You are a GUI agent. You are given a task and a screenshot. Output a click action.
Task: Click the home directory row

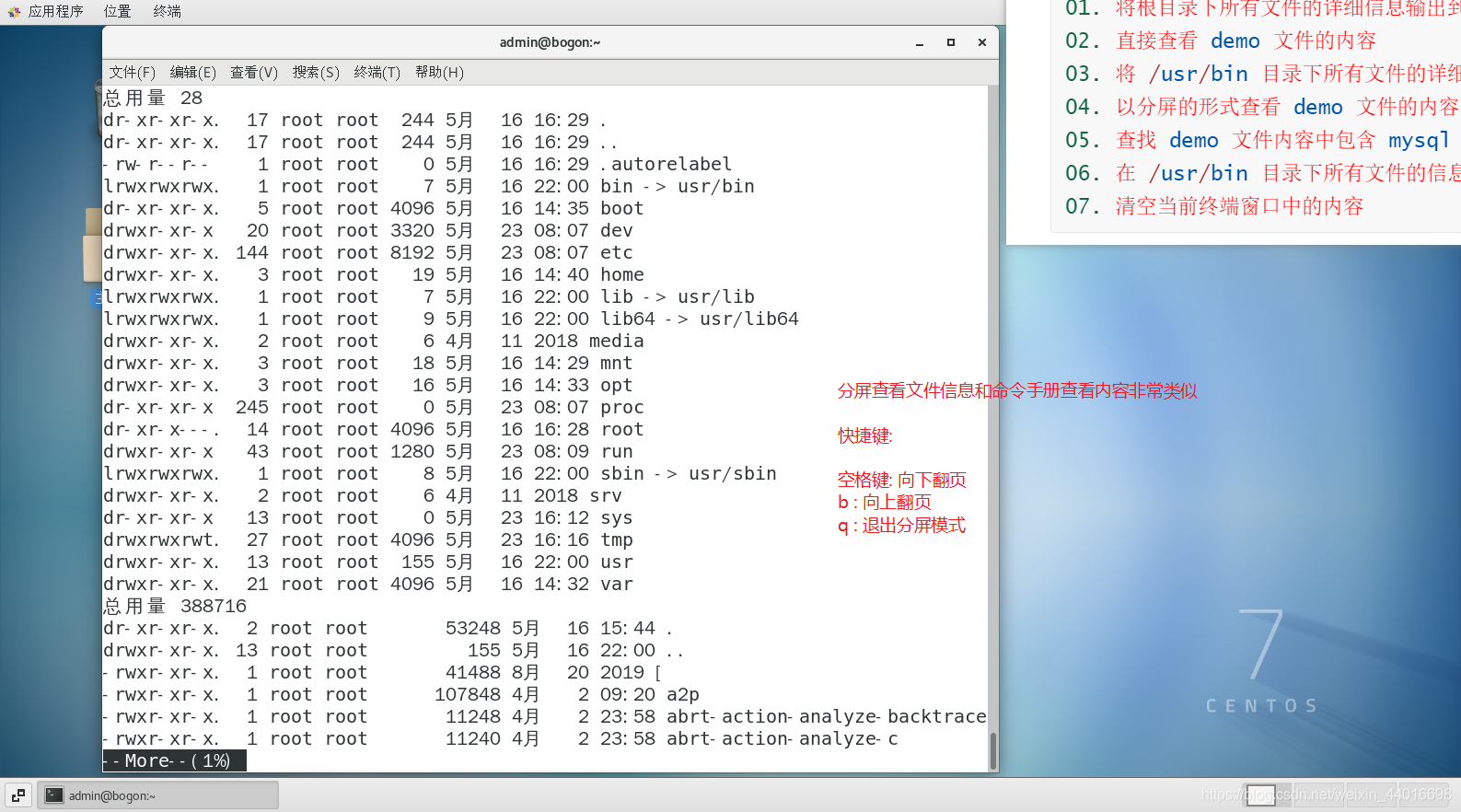coord(374,274)
